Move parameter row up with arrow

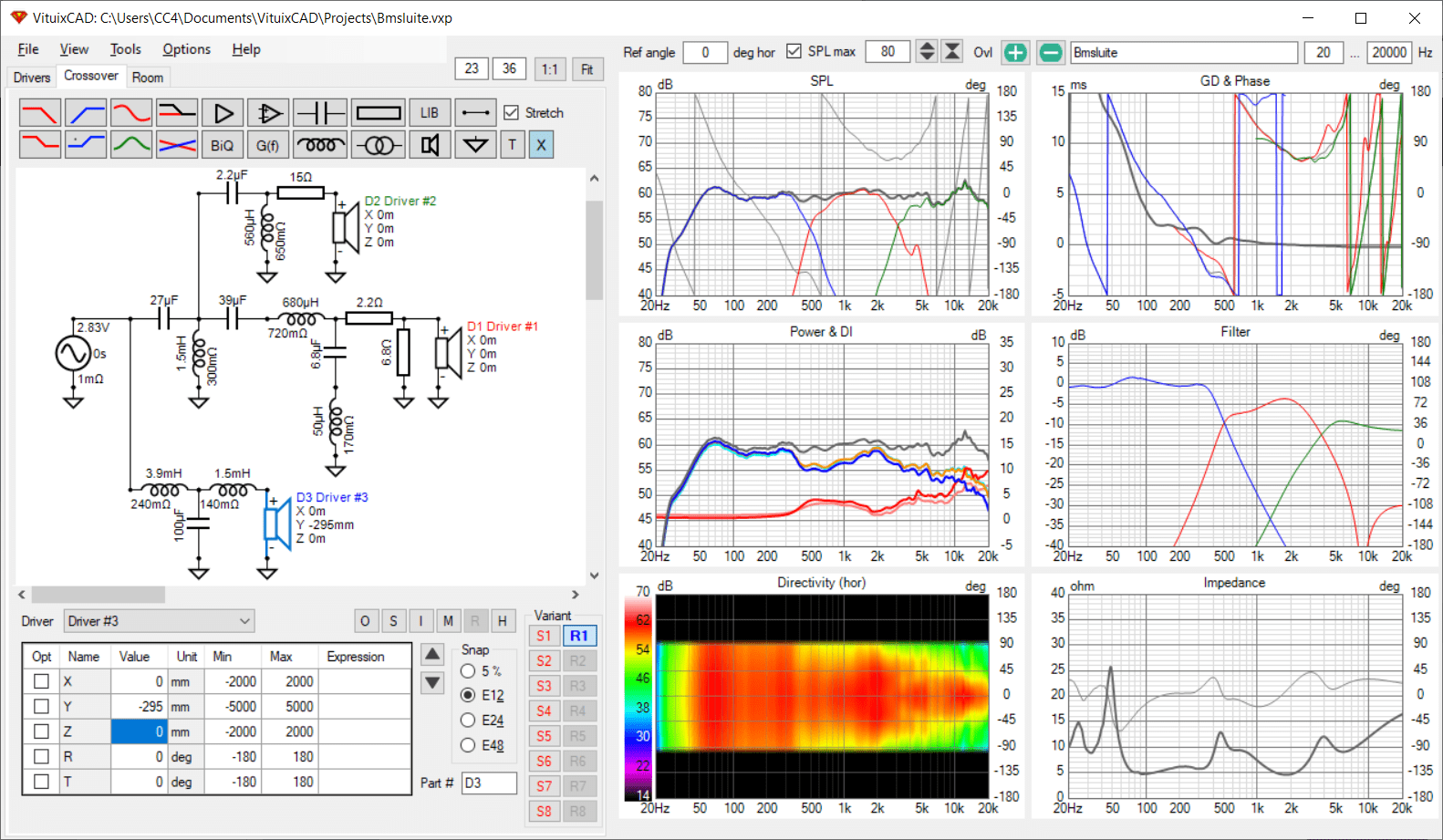pos(432,654)
